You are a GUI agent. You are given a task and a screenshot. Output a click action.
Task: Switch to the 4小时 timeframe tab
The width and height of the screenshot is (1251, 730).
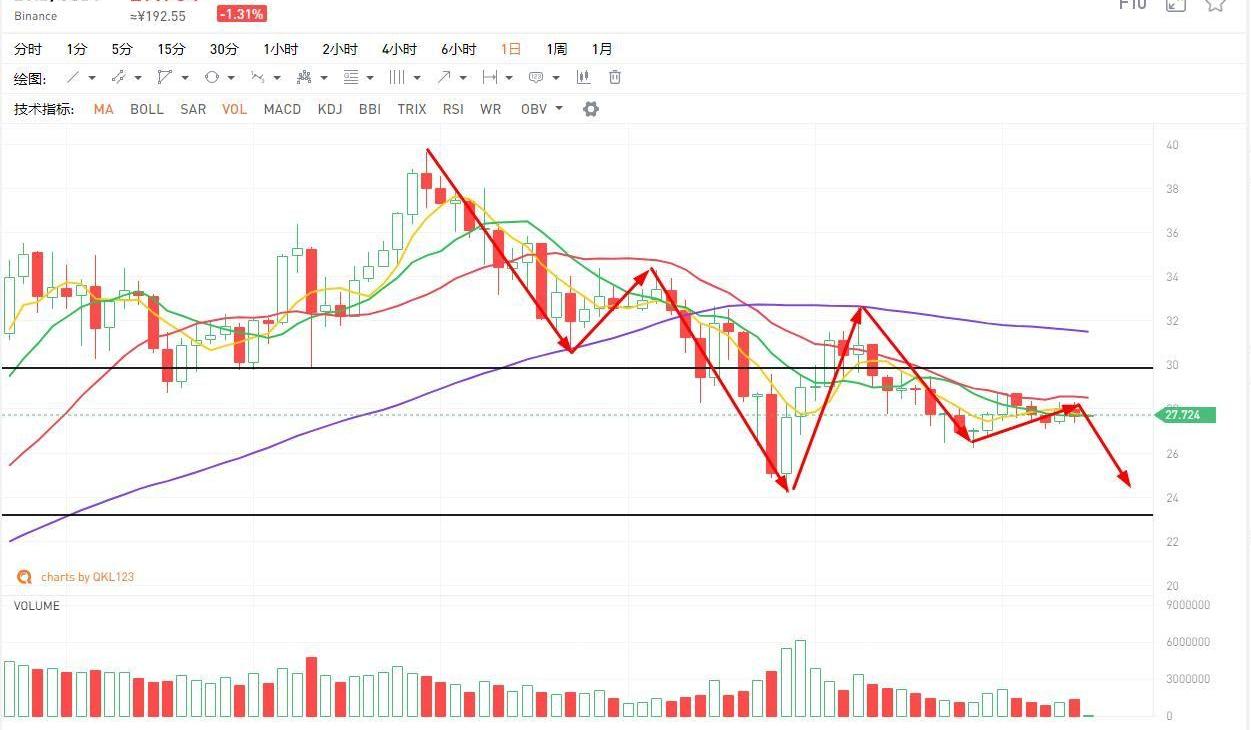(399, 49)
